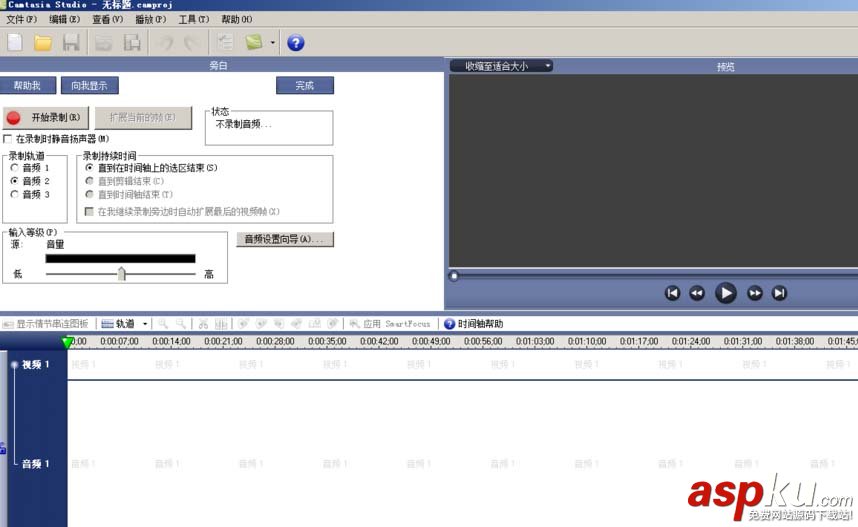Open the 收缩至适合大小 preview size dropdown

501,66
